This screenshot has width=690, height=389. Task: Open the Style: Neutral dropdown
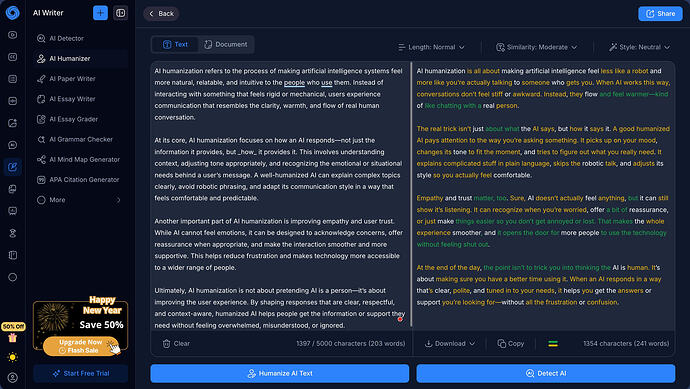(639, 47)
